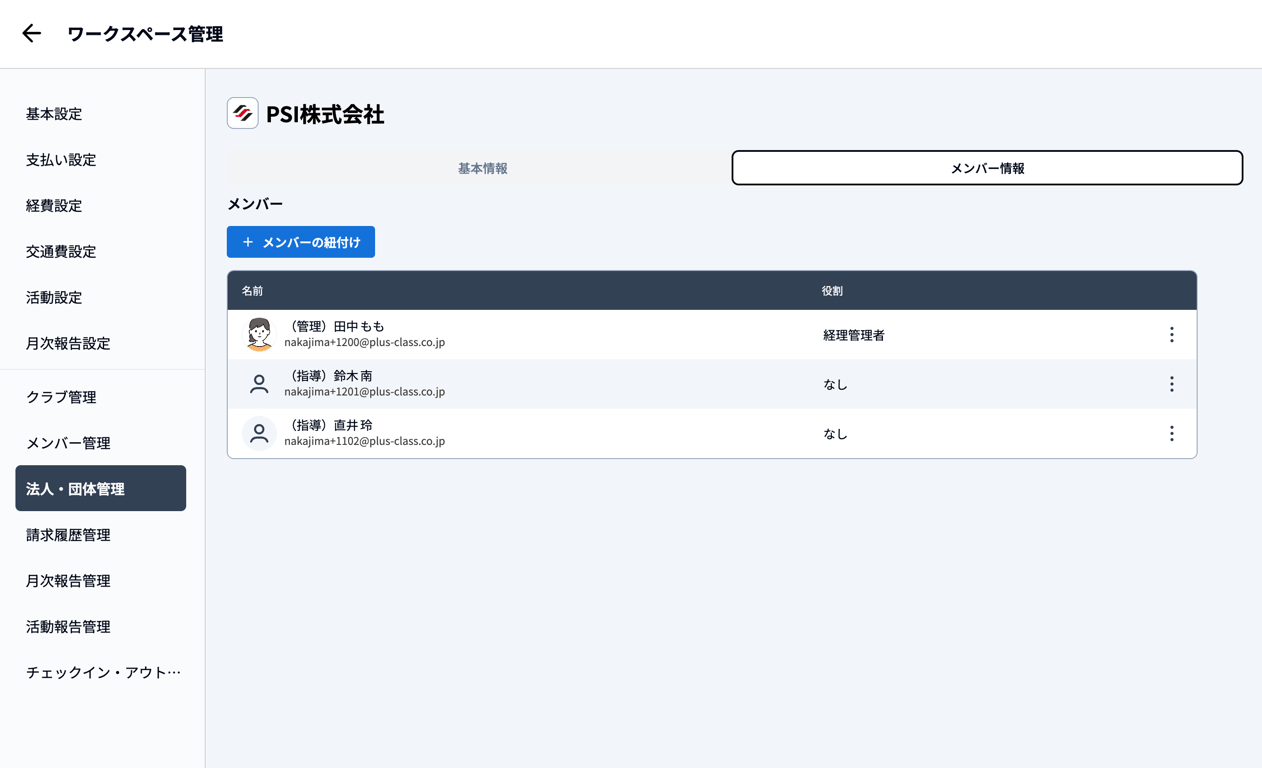
Task: Click the 名前 column header
Action: [x=252, y=291]
